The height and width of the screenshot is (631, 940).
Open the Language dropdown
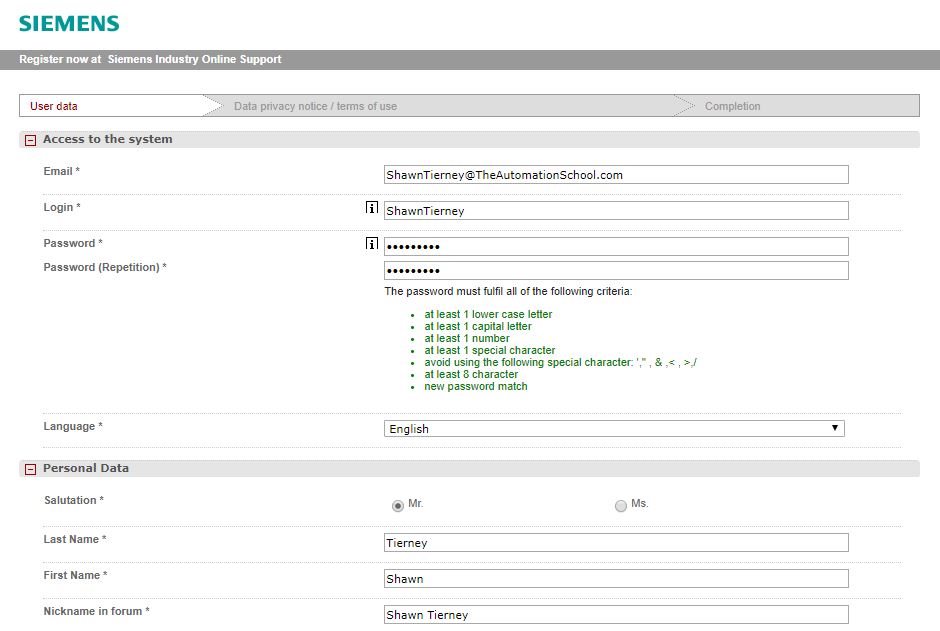click(x=614, y=429)
